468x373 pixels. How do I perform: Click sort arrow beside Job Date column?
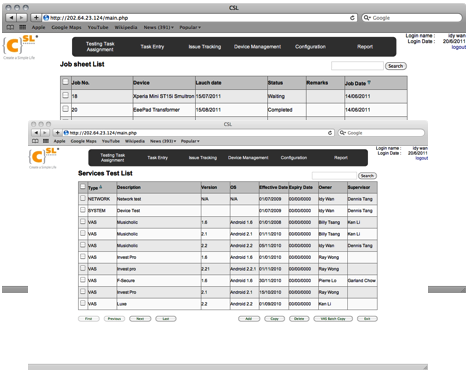pos(369,82)
